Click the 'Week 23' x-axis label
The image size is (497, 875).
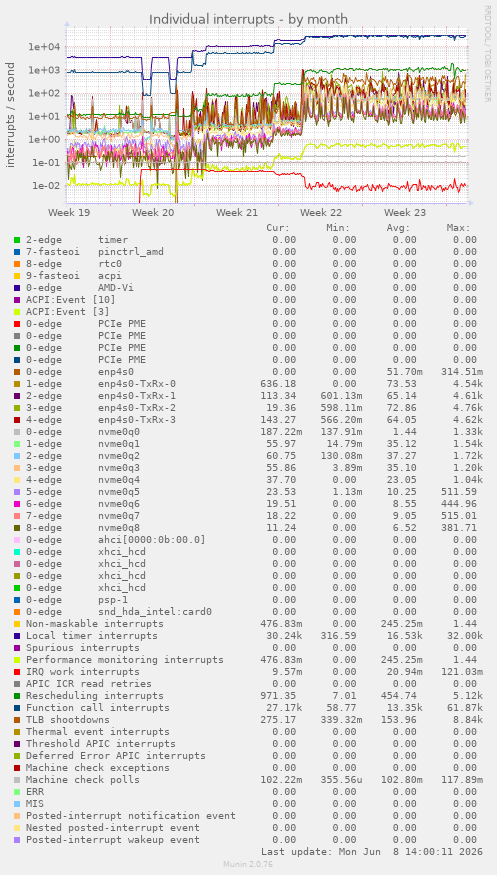[404, 213]
